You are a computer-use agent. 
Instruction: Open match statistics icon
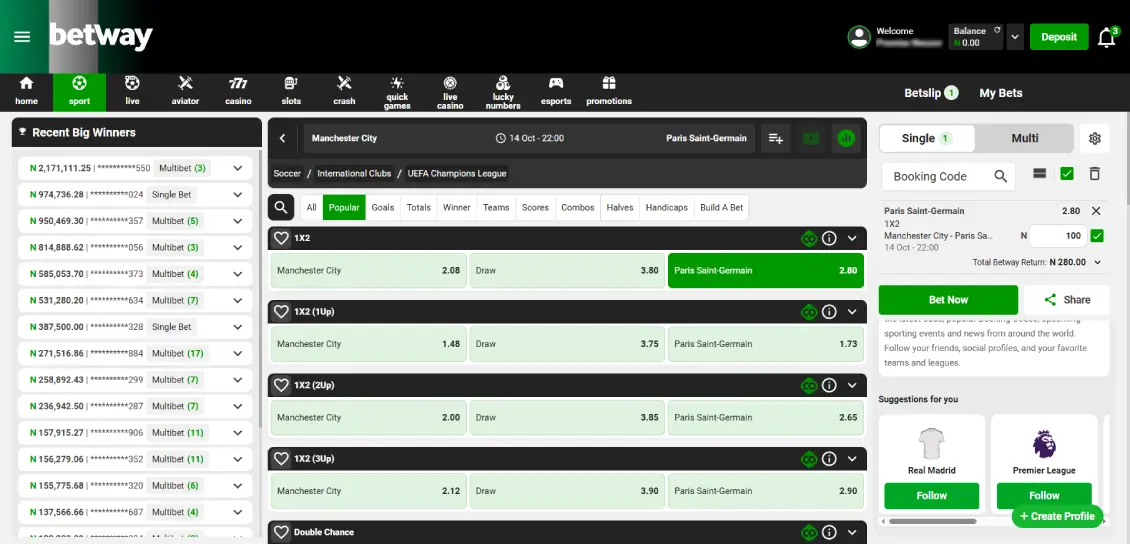846,138
